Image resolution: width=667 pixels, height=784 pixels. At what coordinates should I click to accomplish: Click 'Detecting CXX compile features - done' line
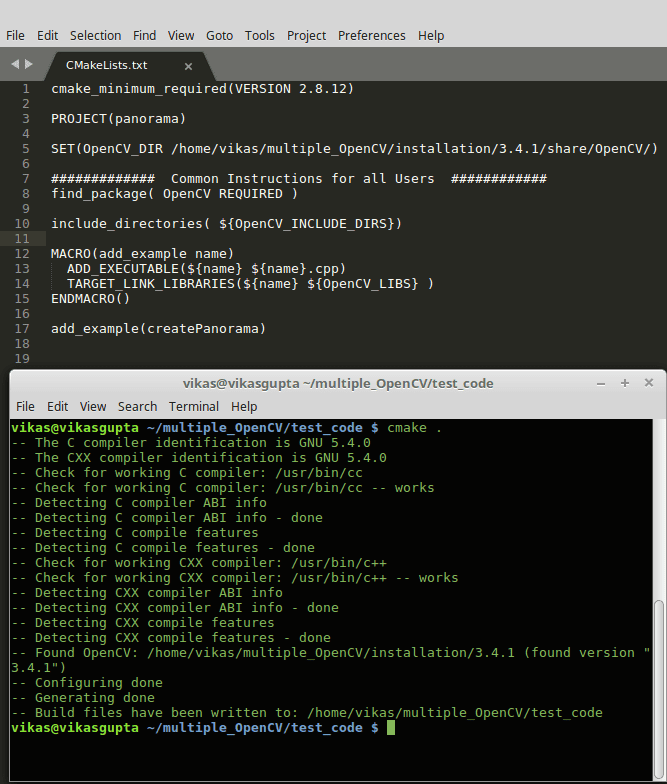[x=171, y=638]
